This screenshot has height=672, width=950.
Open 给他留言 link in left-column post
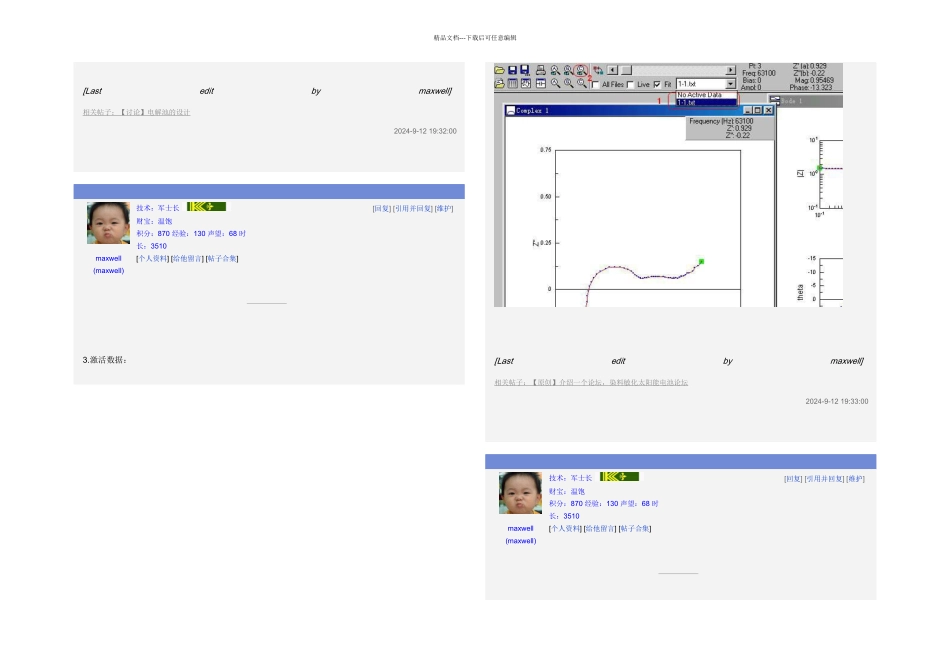[x=187, y=259]
